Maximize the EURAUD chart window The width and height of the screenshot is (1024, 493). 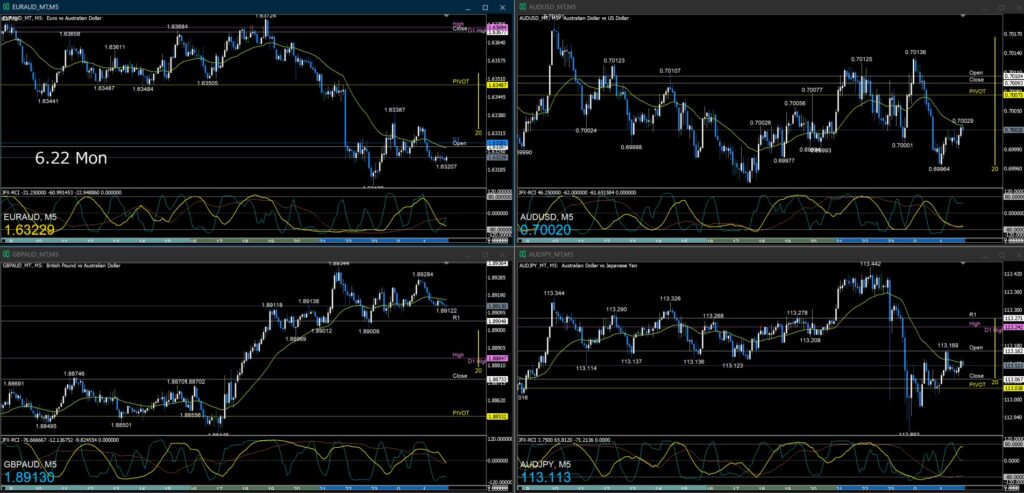pyautogui.click(x=485, y=7)
